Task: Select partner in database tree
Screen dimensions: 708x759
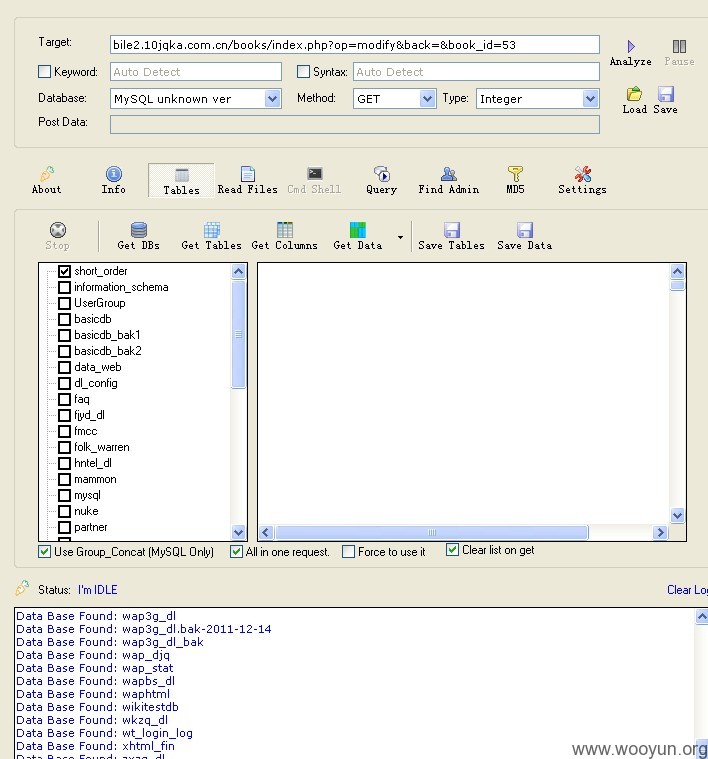Action: pyautogui.click(x=90, y=527)
